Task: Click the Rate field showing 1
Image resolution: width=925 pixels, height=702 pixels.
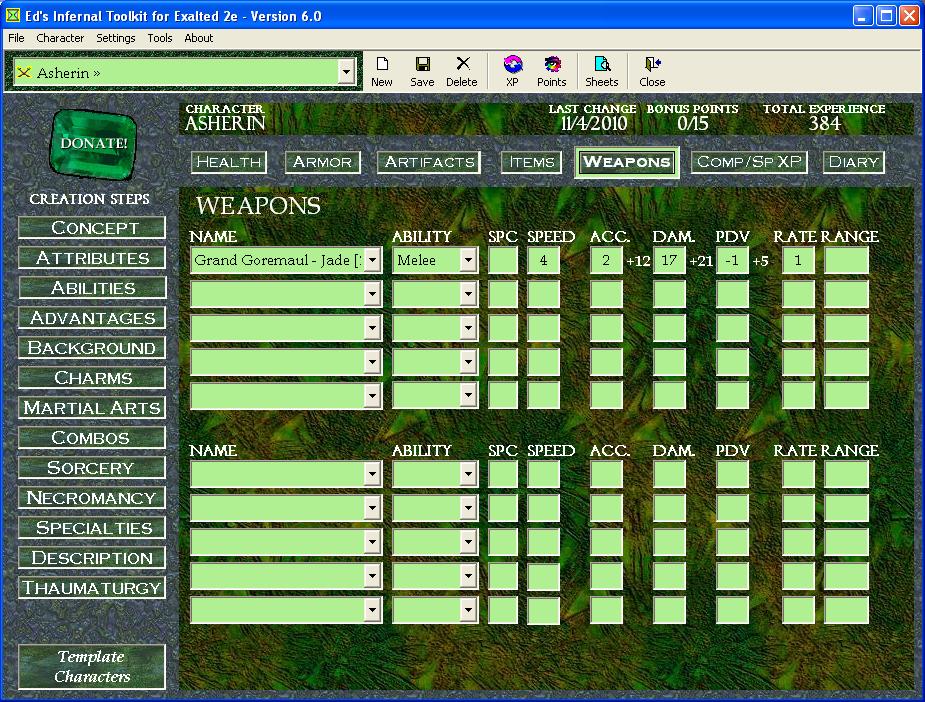Action: [x=798, y=260]
